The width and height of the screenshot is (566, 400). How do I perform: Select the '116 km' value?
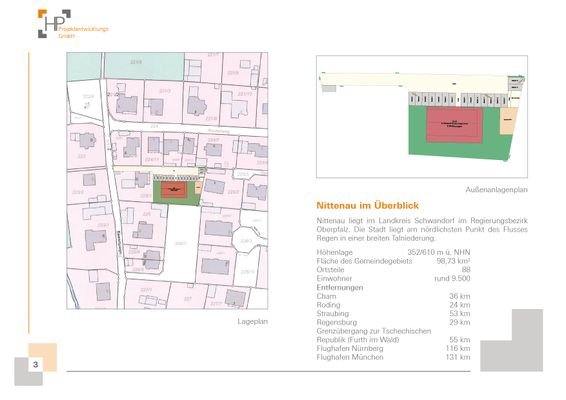point(458,348)
